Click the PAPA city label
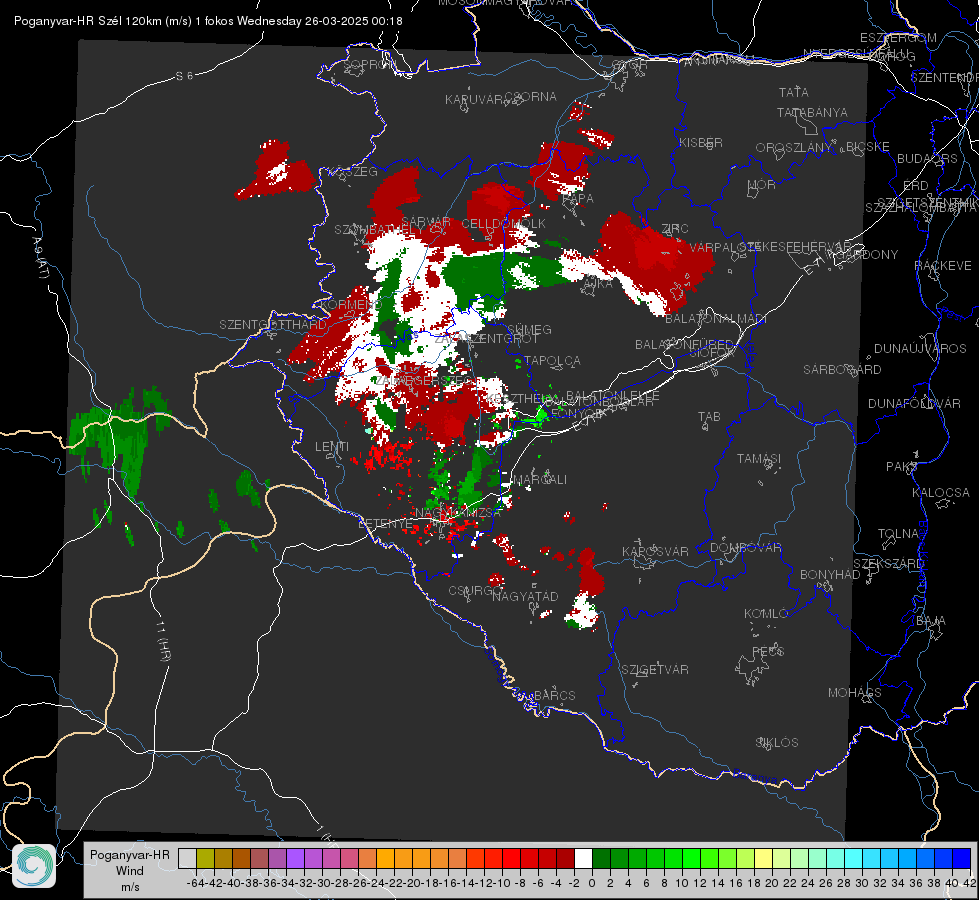Image resolution: width=979 pixels, height=900 pixels. click(578, 199)
